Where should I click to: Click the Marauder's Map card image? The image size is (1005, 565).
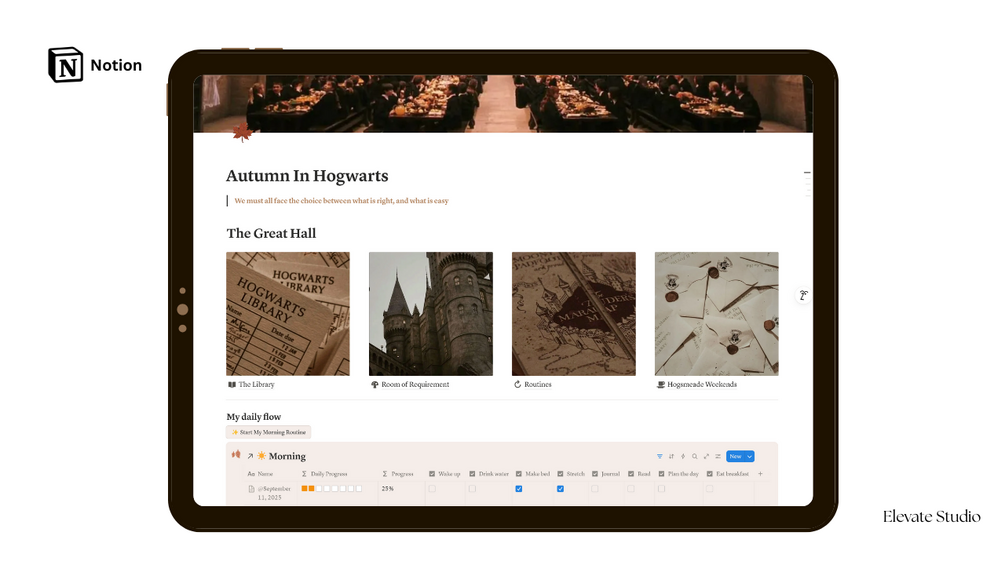(574, 313)
